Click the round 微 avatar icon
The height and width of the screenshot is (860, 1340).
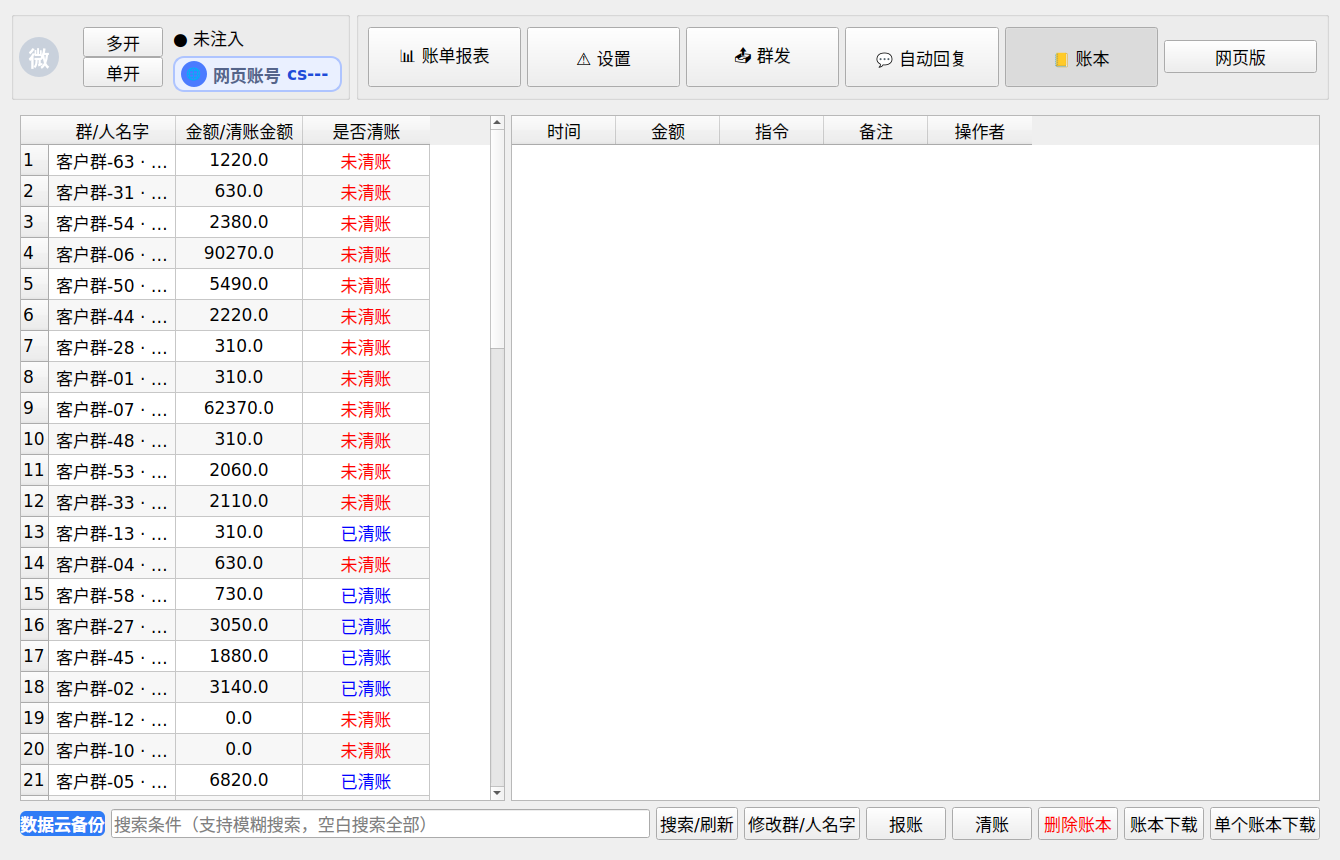38,58
